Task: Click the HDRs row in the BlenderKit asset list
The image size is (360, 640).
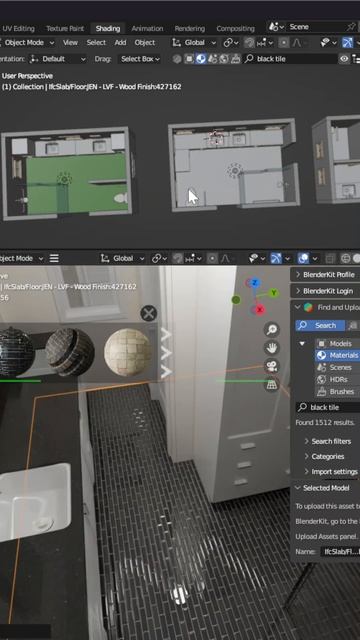Action: (337, 379)
